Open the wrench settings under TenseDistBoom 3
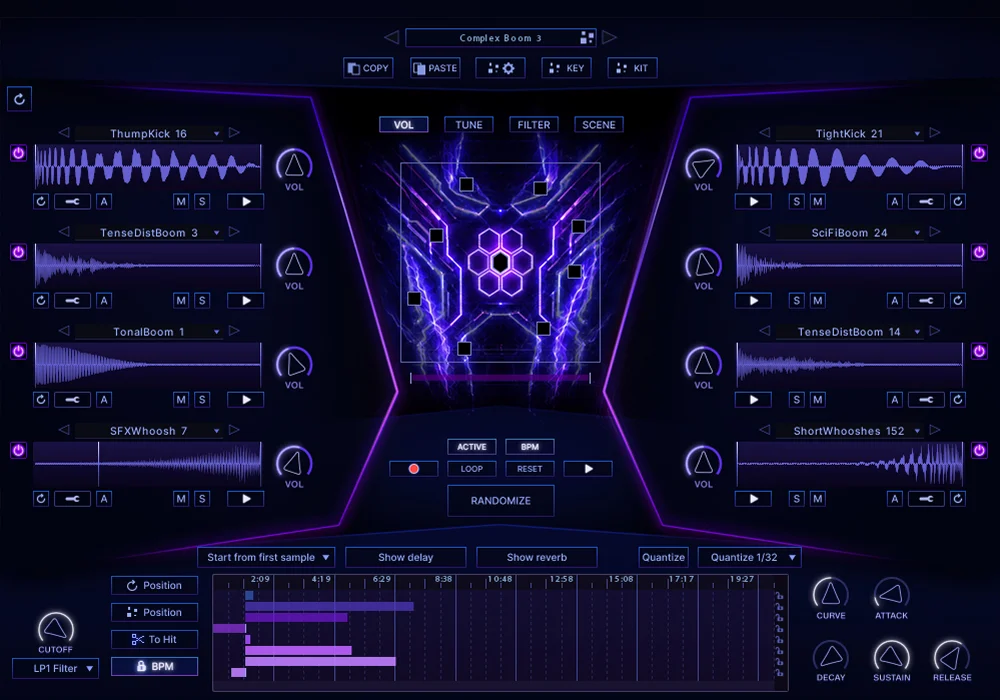 (x=72, y=300)
